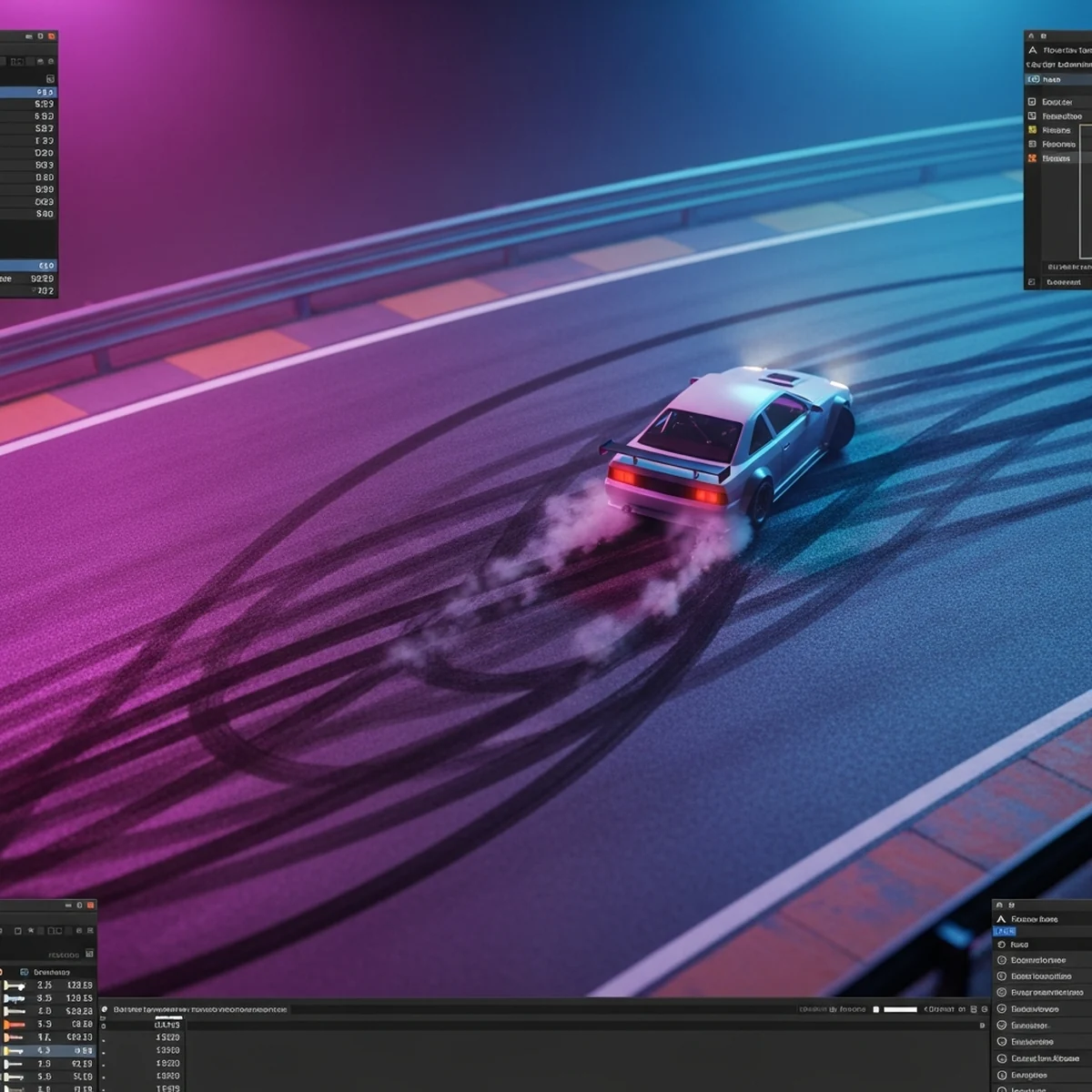This screenshot has height=1092, width=1092.
Task: Select the highlighted row in the bottom-left list
Action: 47,1050
